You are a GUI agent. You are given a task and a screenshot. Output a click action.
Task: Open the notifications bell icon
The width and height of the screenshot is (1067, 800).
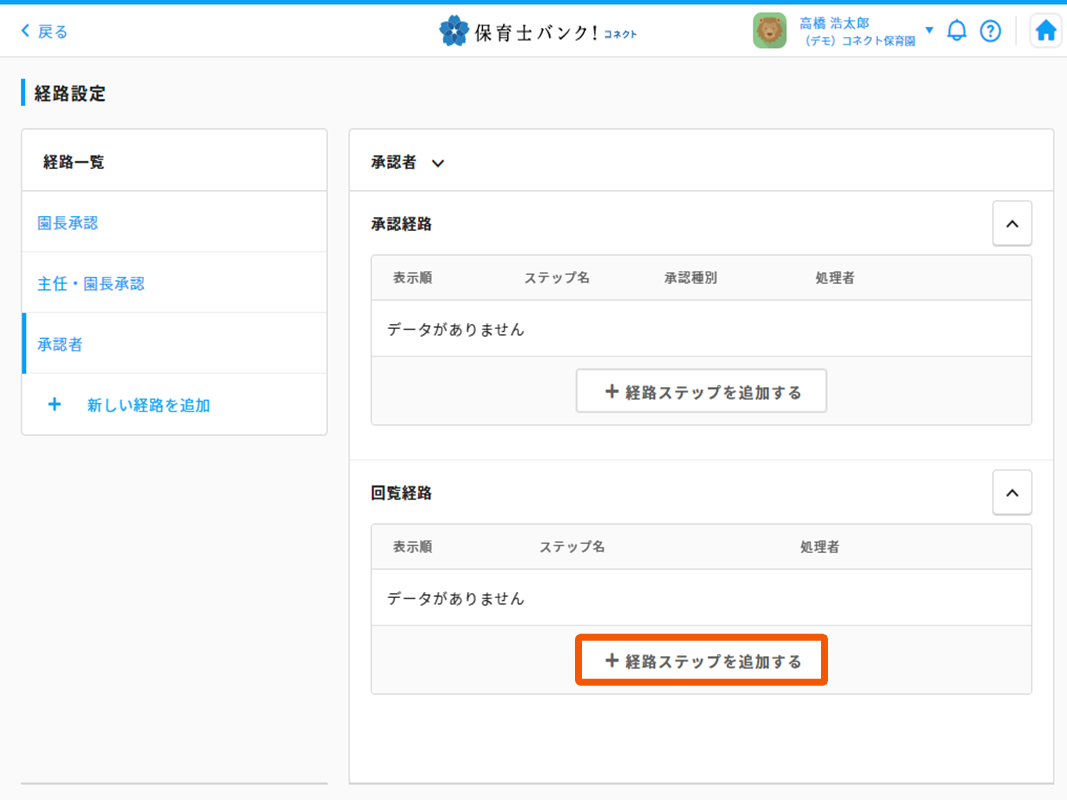click(x=957, y=31)
